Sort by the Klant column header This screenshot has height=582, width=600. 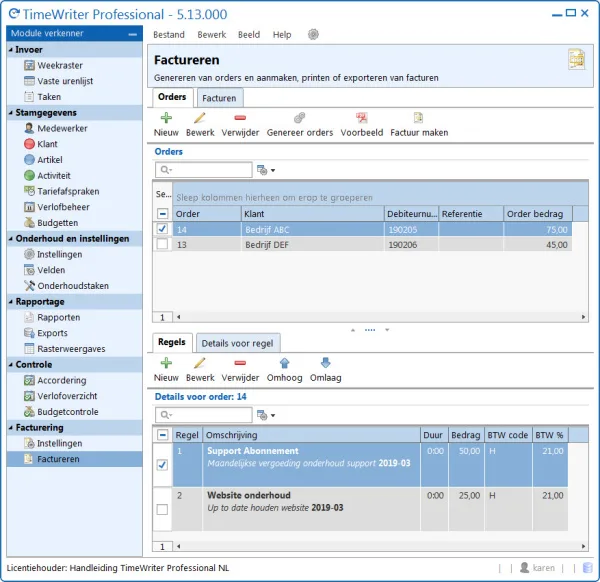pos(313,214)
